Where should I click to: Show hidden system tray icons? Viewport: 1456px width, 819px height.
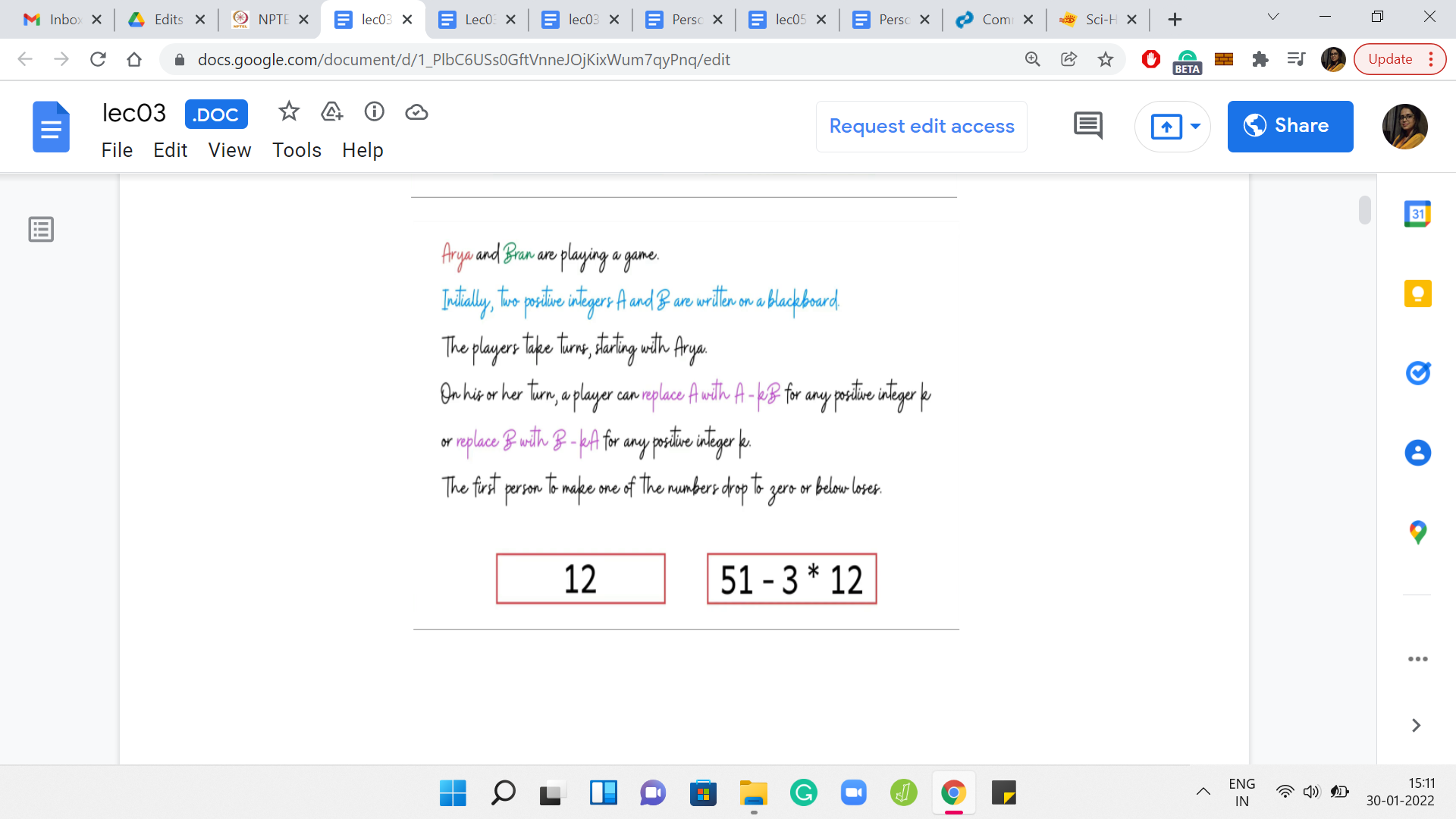point(1203,792)
